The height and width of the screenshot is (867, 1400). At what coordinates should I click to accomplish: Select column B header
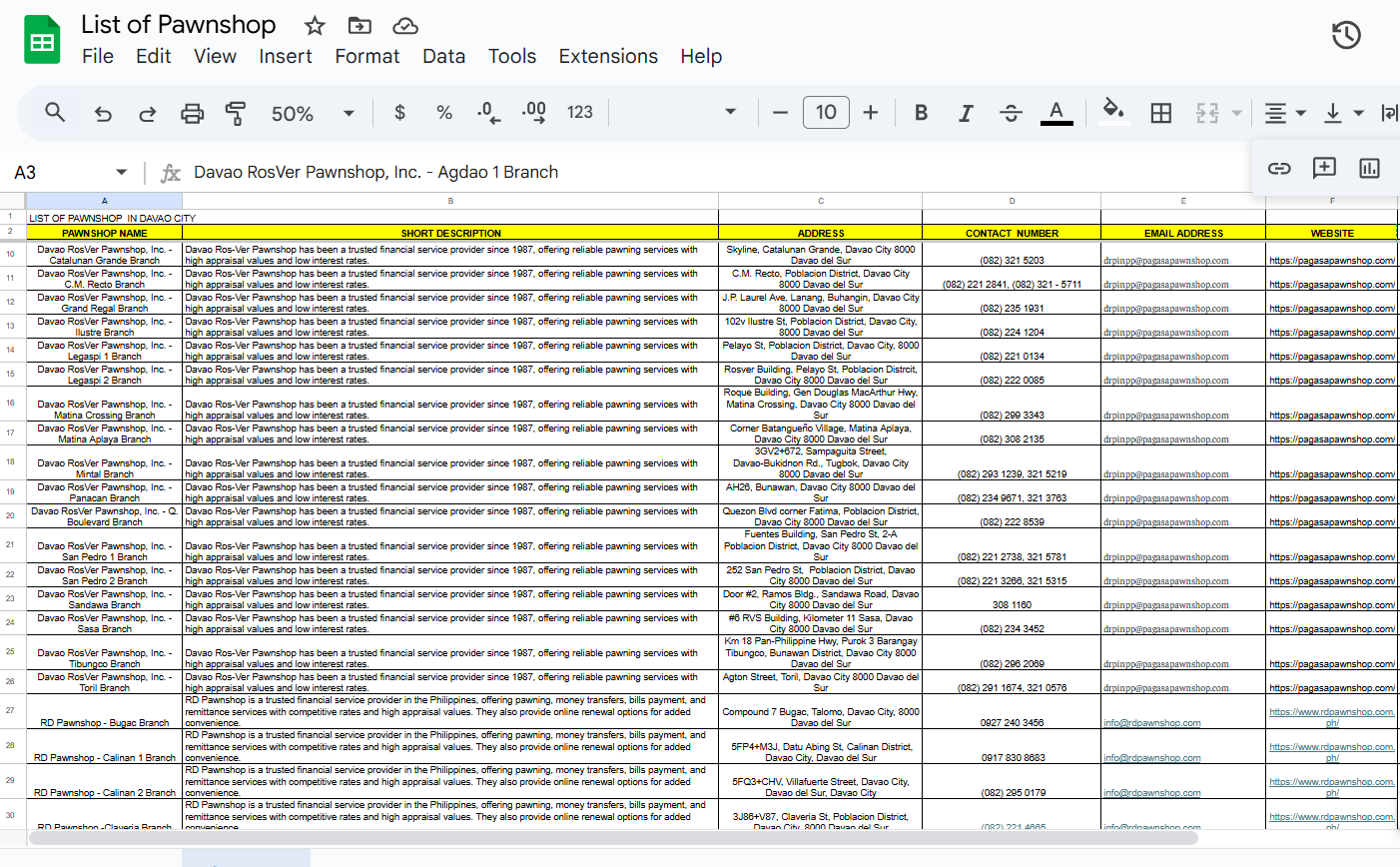coord(450,201)
